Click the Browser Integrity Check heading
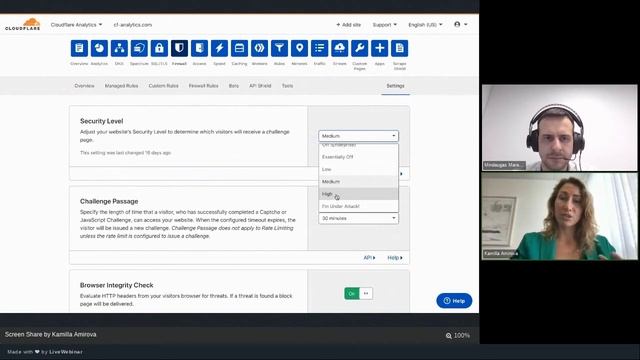The width and height of the screenshot is (640, 360). pos(117,285)
